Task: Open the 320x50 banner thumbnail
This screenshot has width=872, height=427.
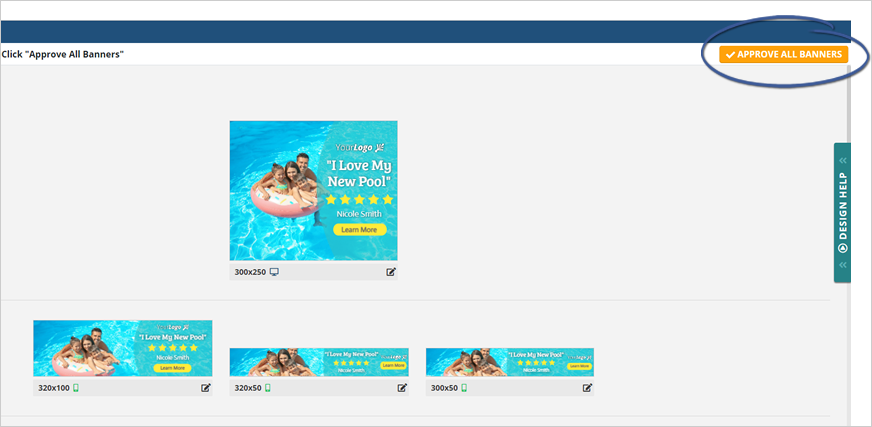Action: point(319,362)
